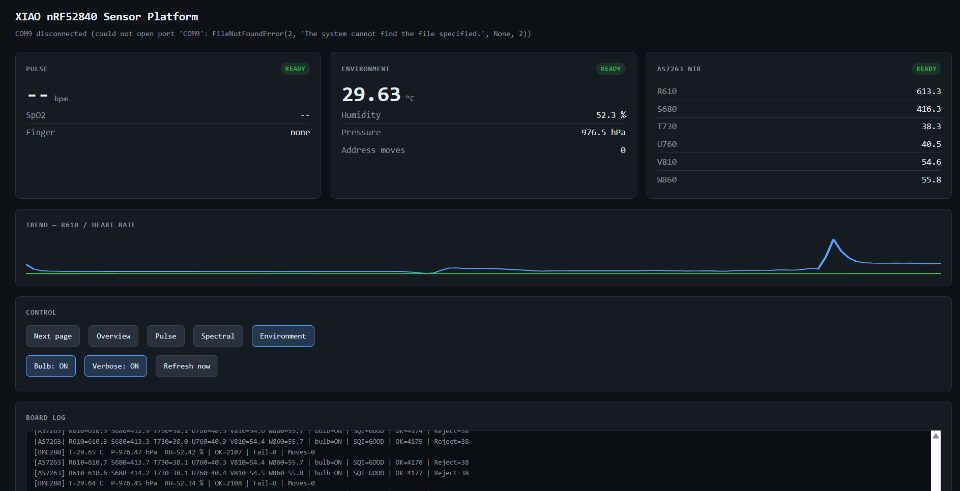Click the log line ending OK=4175
The image size is (960, 491).
[x=252, y=441]
